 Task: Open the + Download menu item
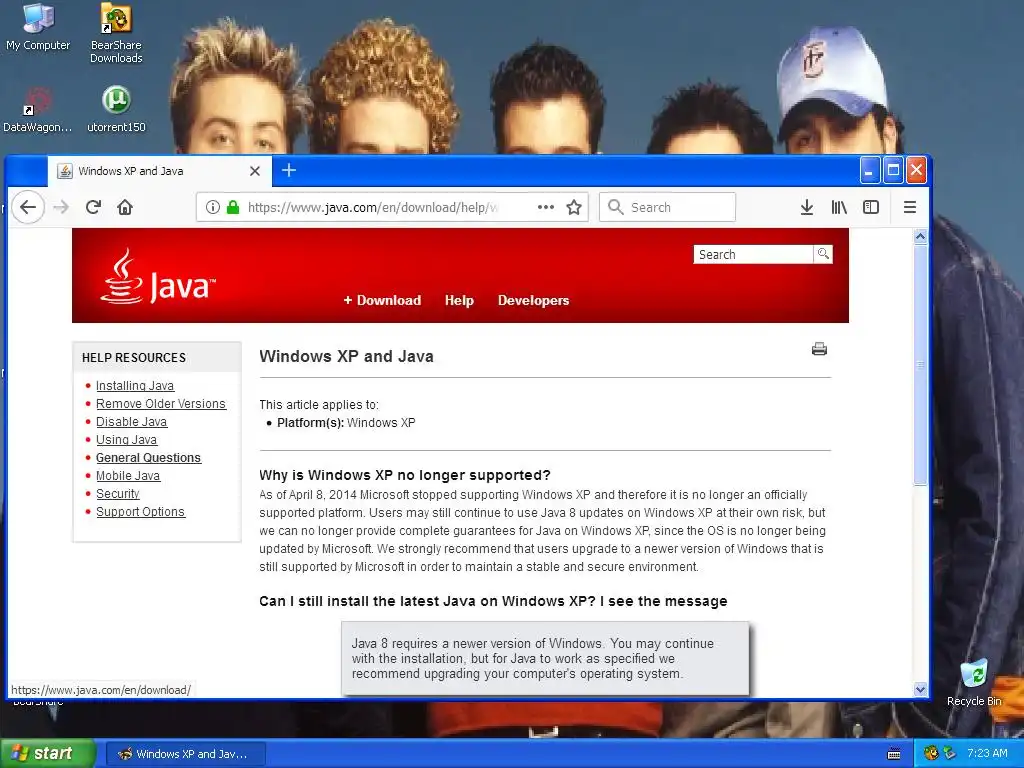[382, 300]
